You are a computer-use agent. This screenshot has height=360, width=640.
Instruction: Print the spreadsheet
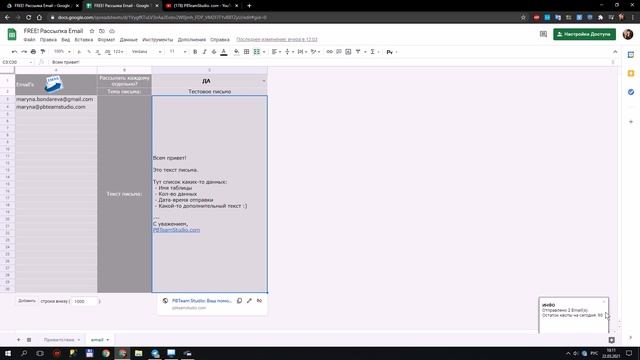click(33, 52)
